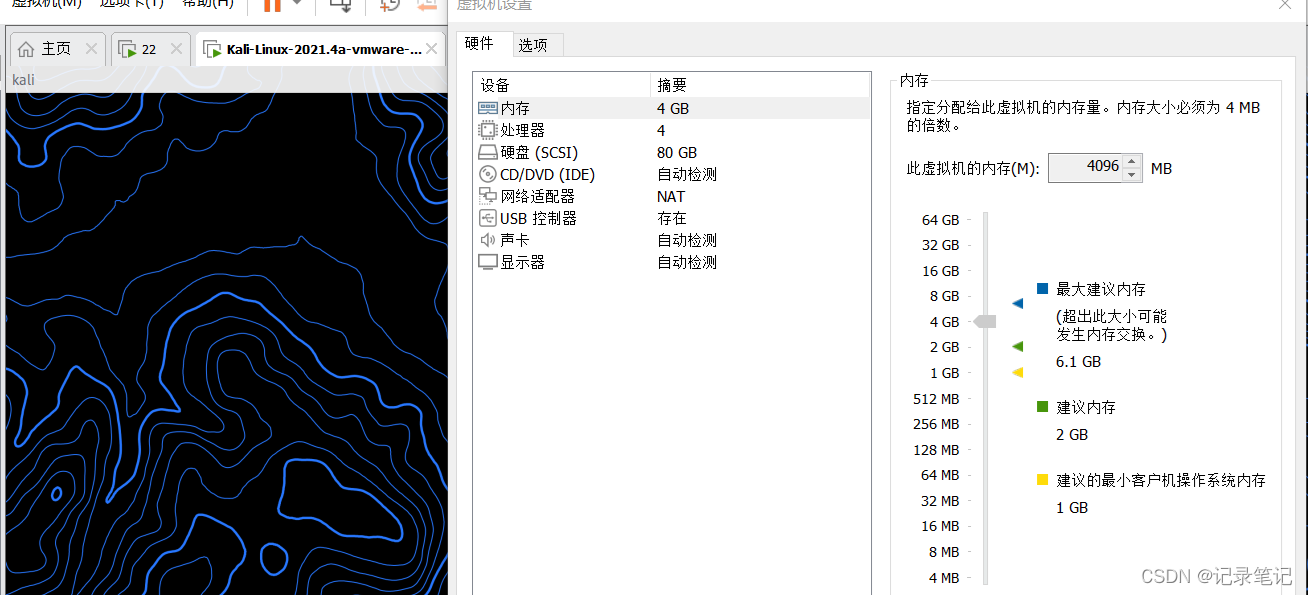Select the 硬盘 (SCSI) hard disk device
The height and width of the screenshot is (595, 1308).
click(x=530, y=152)
